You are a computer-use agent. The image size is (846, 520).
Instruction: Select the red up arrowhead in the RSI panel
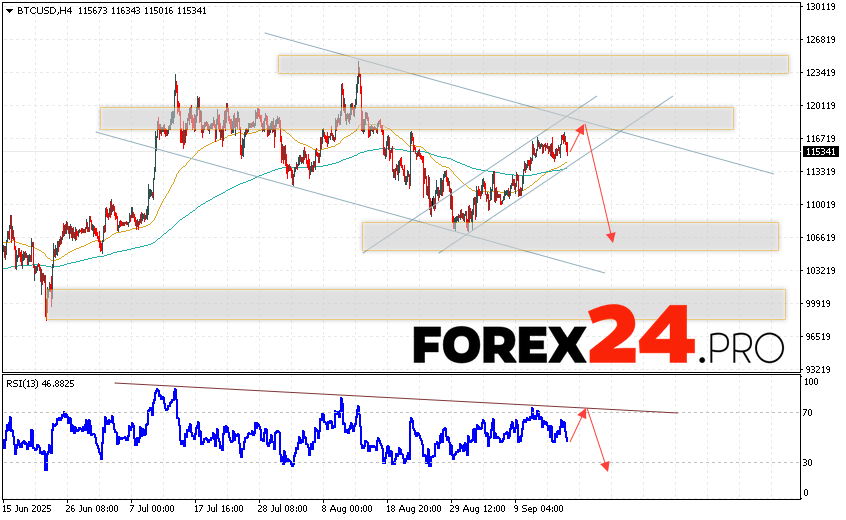point(586,410)
